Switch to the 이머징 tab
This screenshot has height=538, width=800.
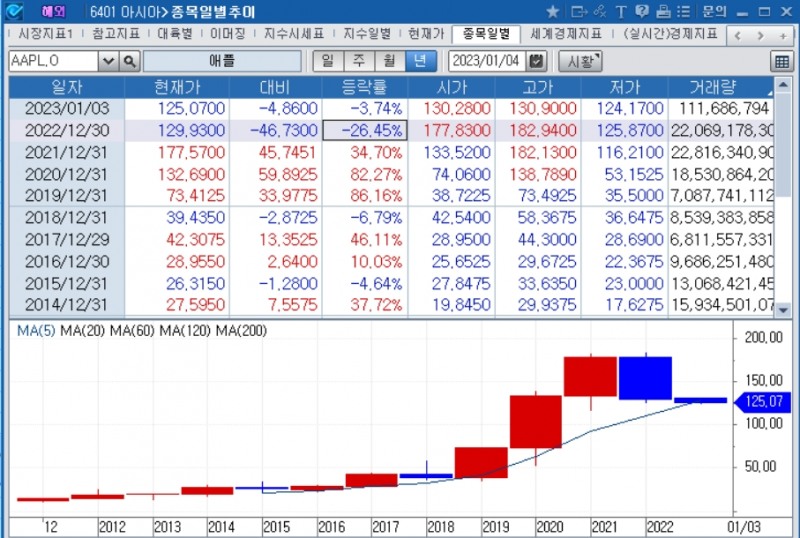click(x=228, y=34)
